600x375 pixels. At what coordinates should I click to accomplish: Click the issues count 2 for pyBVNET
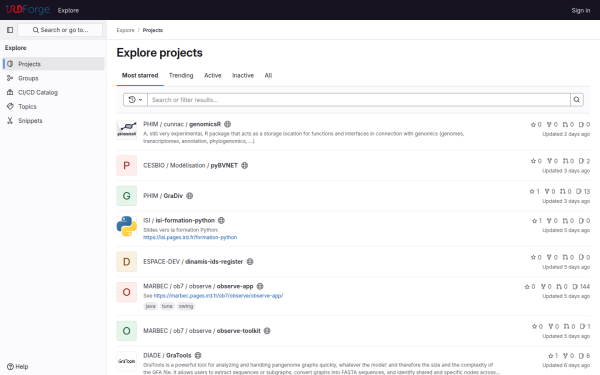584,161
